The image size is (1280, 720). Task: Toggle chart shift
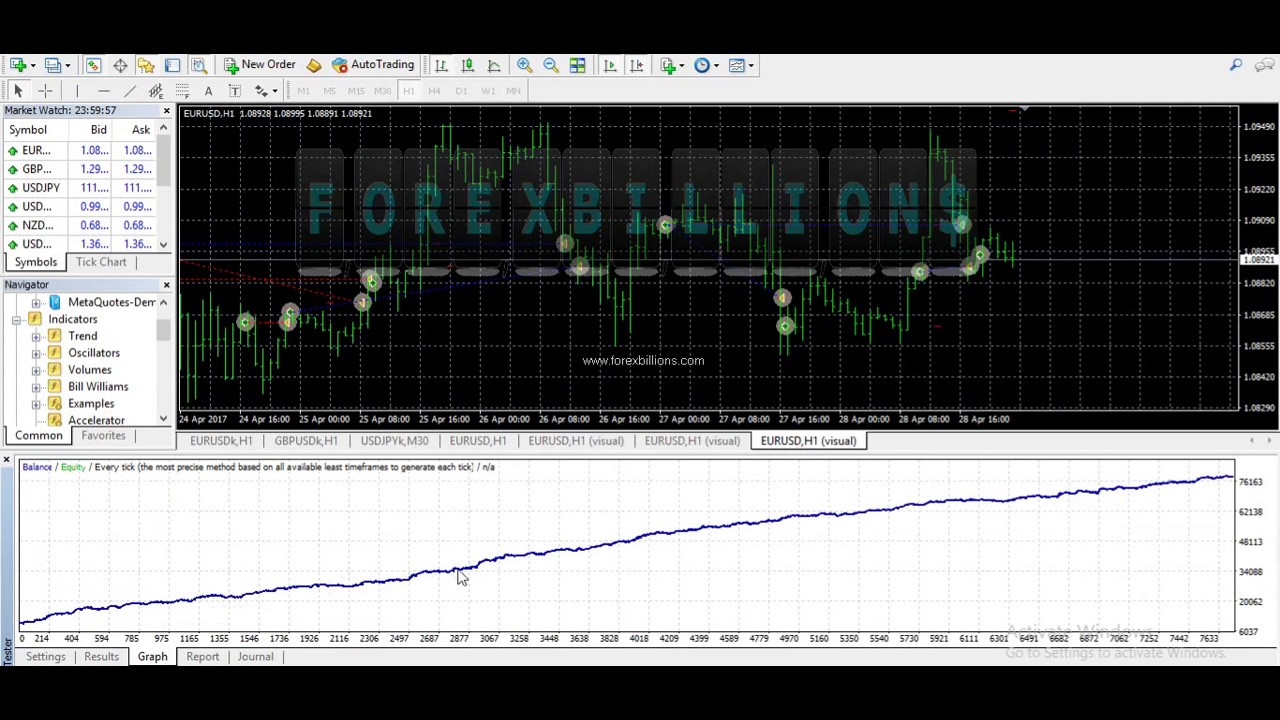point(636,65)
